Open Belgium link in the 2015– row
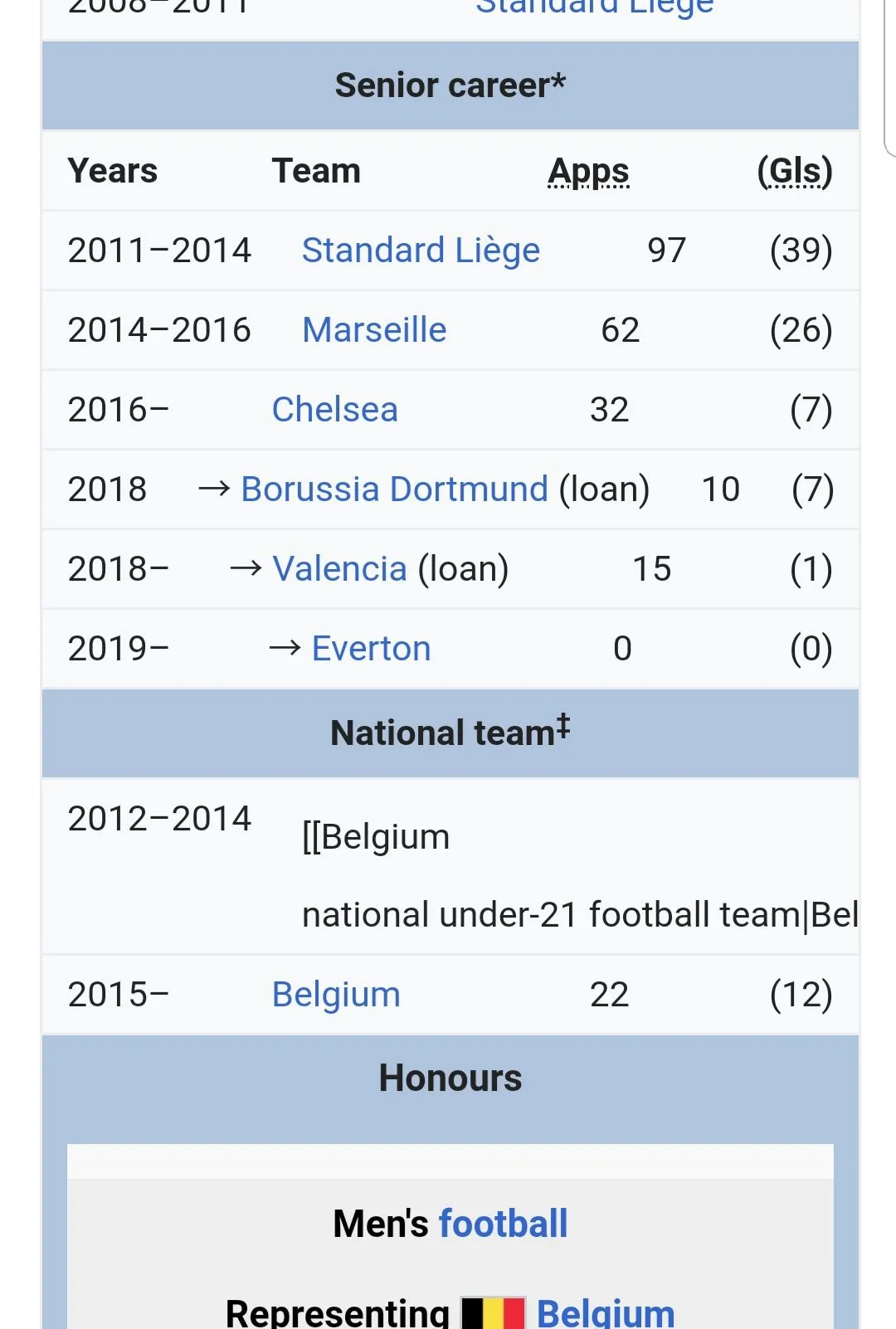The image size is (896, 1329). (336, 994)
